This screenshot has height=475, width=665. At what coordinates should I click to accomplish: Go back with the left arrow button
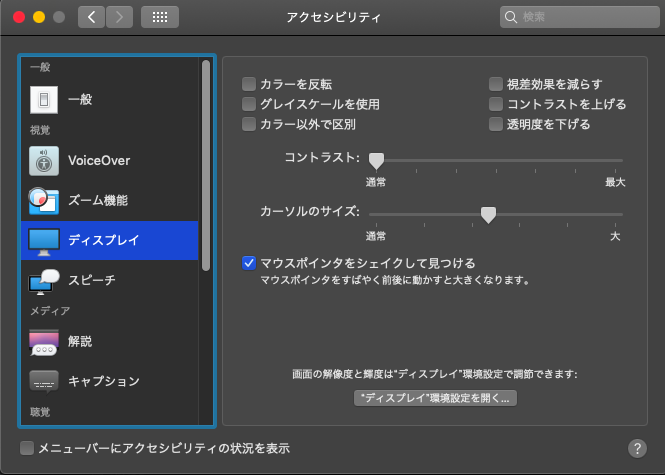[91, 17]
